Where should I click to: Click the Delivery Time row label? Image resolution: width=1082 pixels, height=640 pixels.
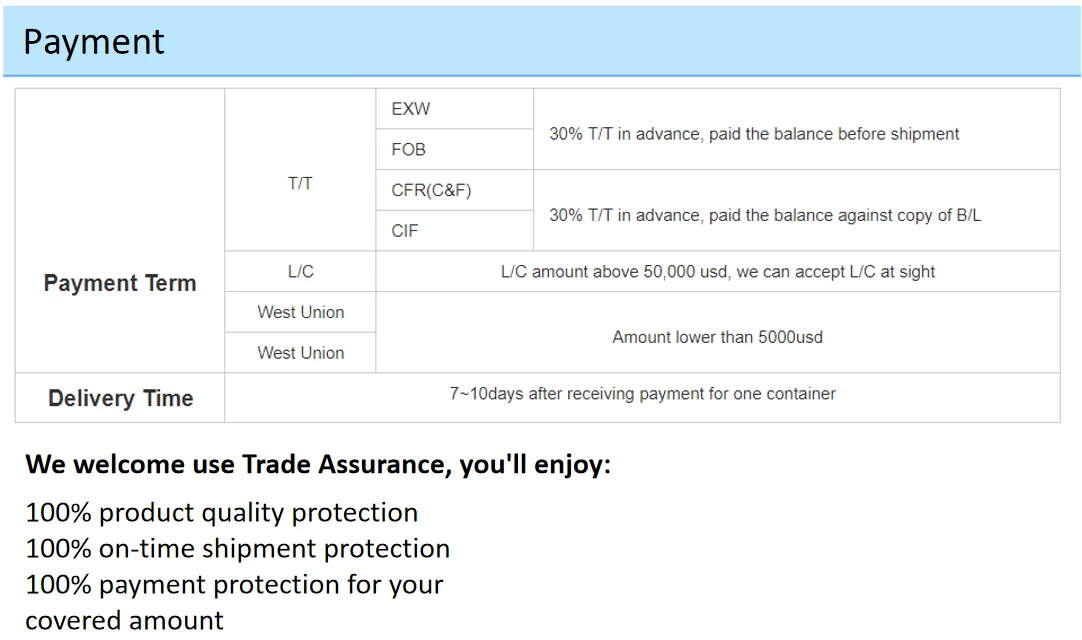120,398
